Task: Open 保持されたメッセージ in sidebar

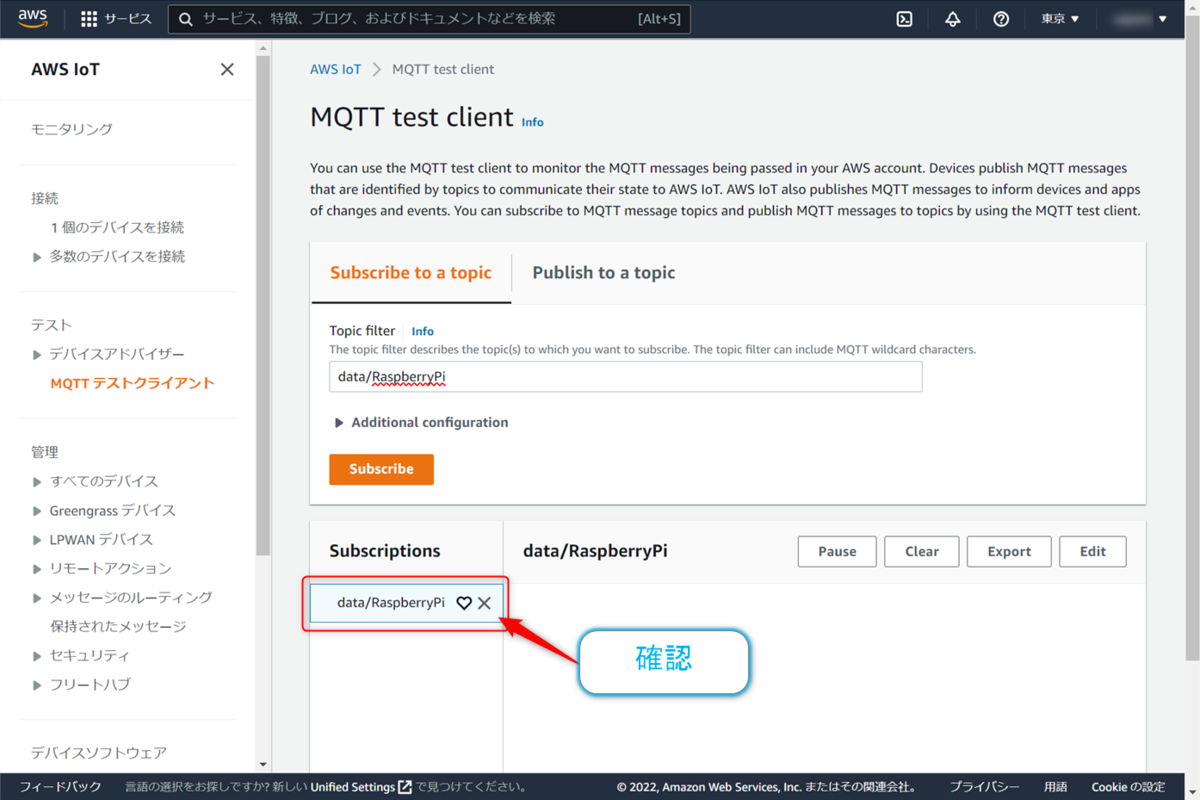Action: 118,626
